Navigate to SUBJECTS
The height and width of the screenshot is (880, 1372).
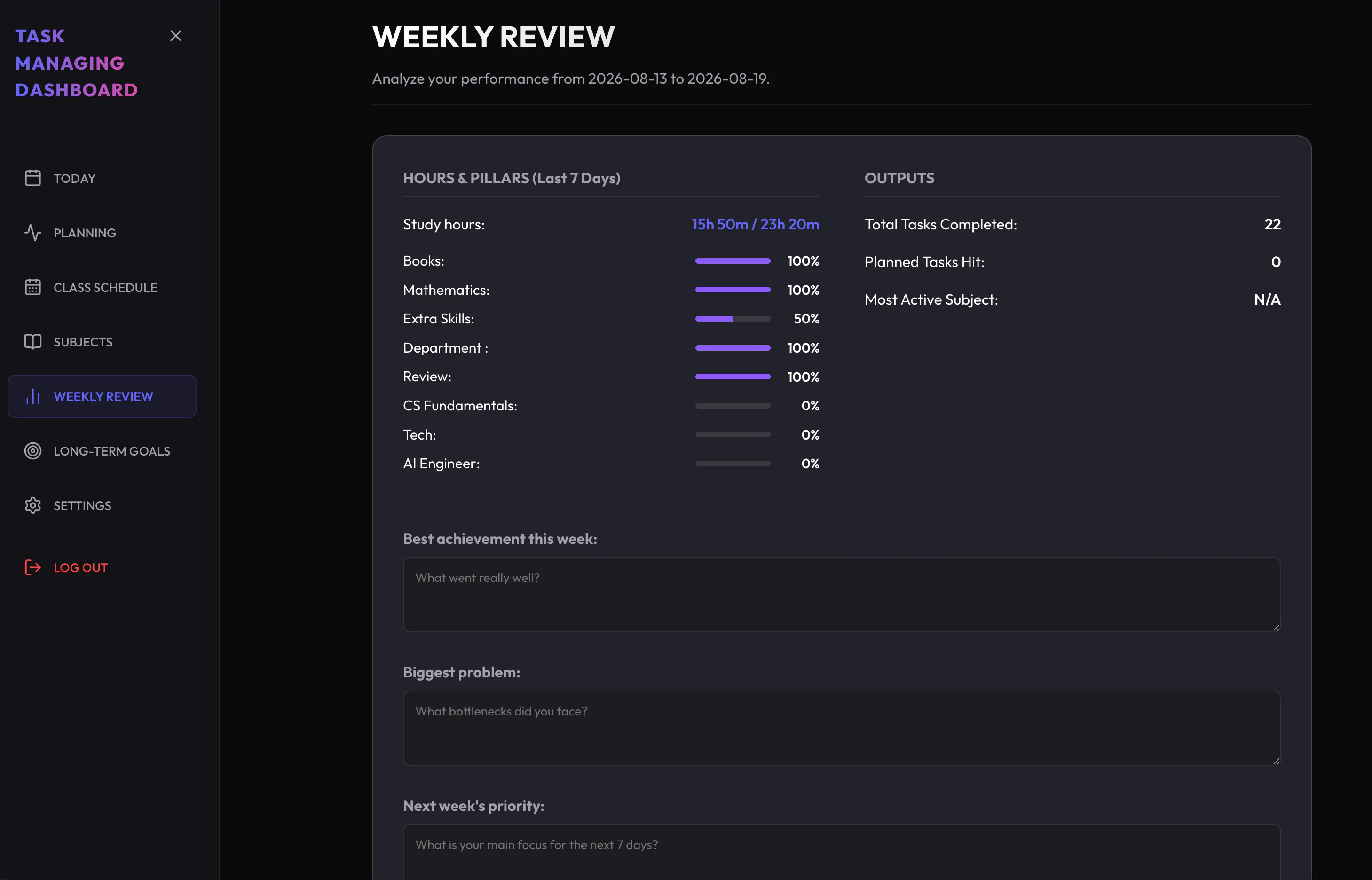pos(102,342)
